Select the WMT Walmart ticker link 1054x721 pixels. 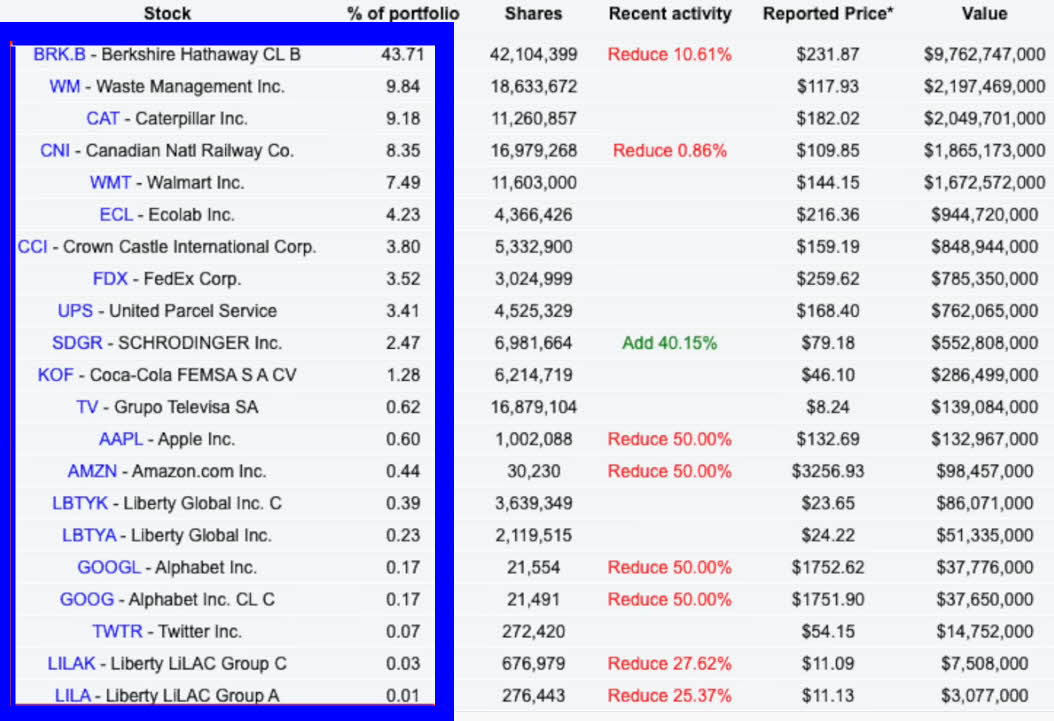(x=110, y=182)
